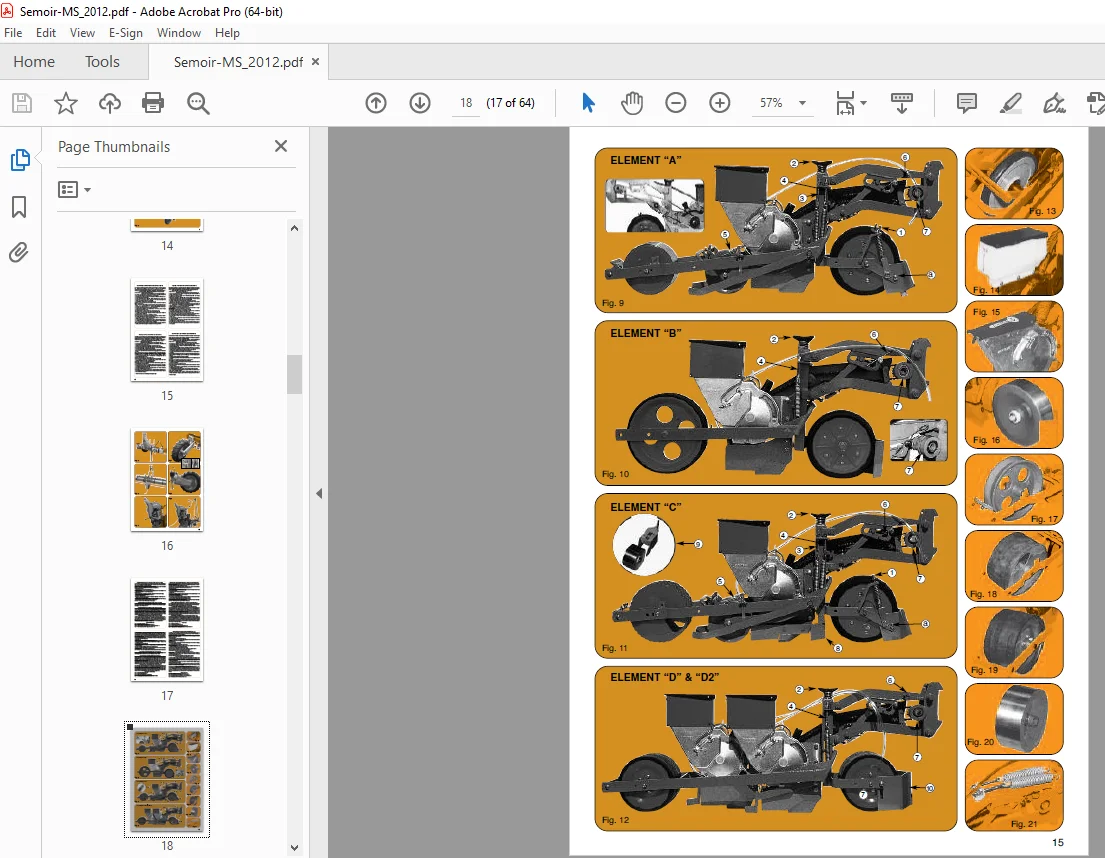Click thumbnail scrollbar up arrow
Image resolution: width=1105 pixels, height=858 pixels.
click(x=295, y=228)
